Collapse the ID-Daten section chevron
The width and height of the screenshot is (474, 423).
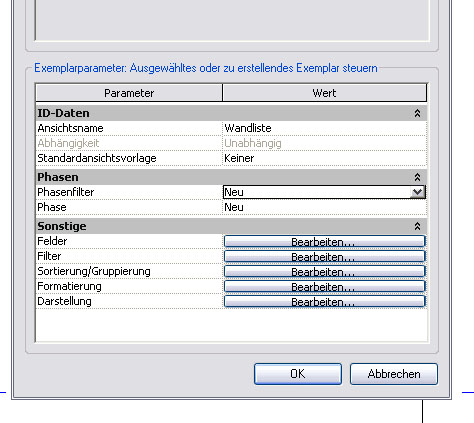[x=417, y=113]
